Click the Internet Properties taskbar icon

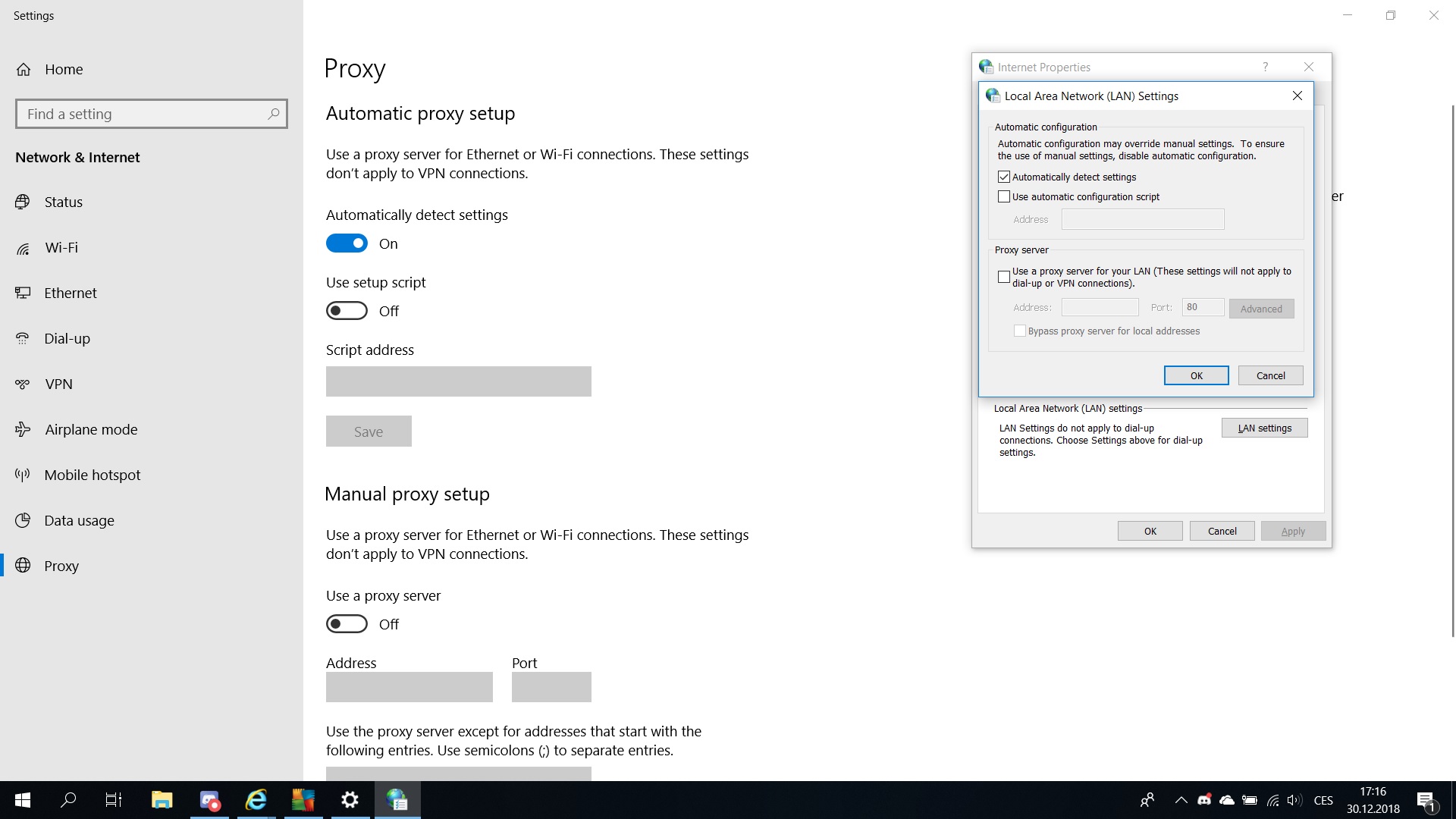coord(397,800)
